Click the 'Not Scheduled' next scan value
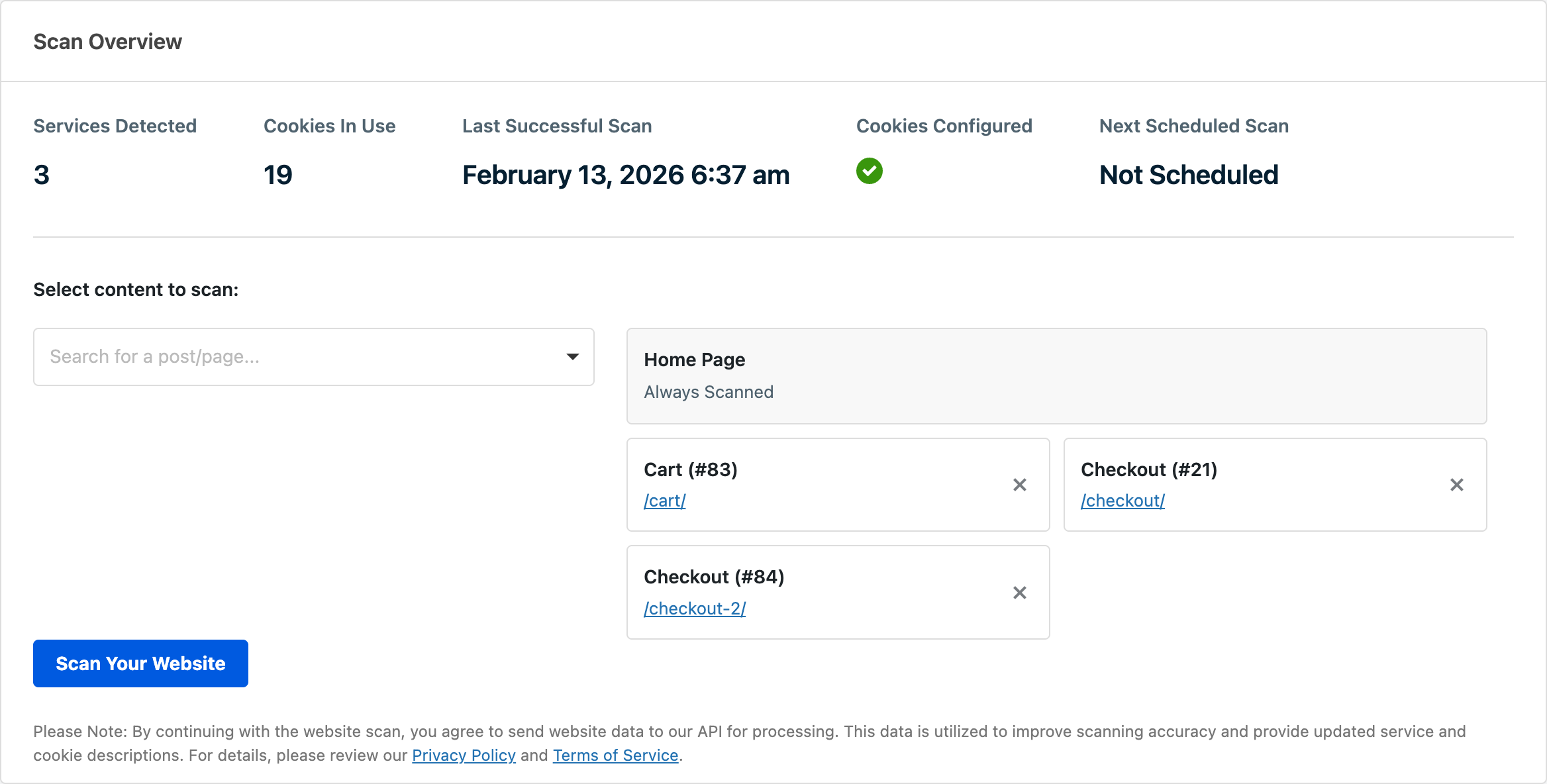1547x784 pixels. [x=1189, y=175]
